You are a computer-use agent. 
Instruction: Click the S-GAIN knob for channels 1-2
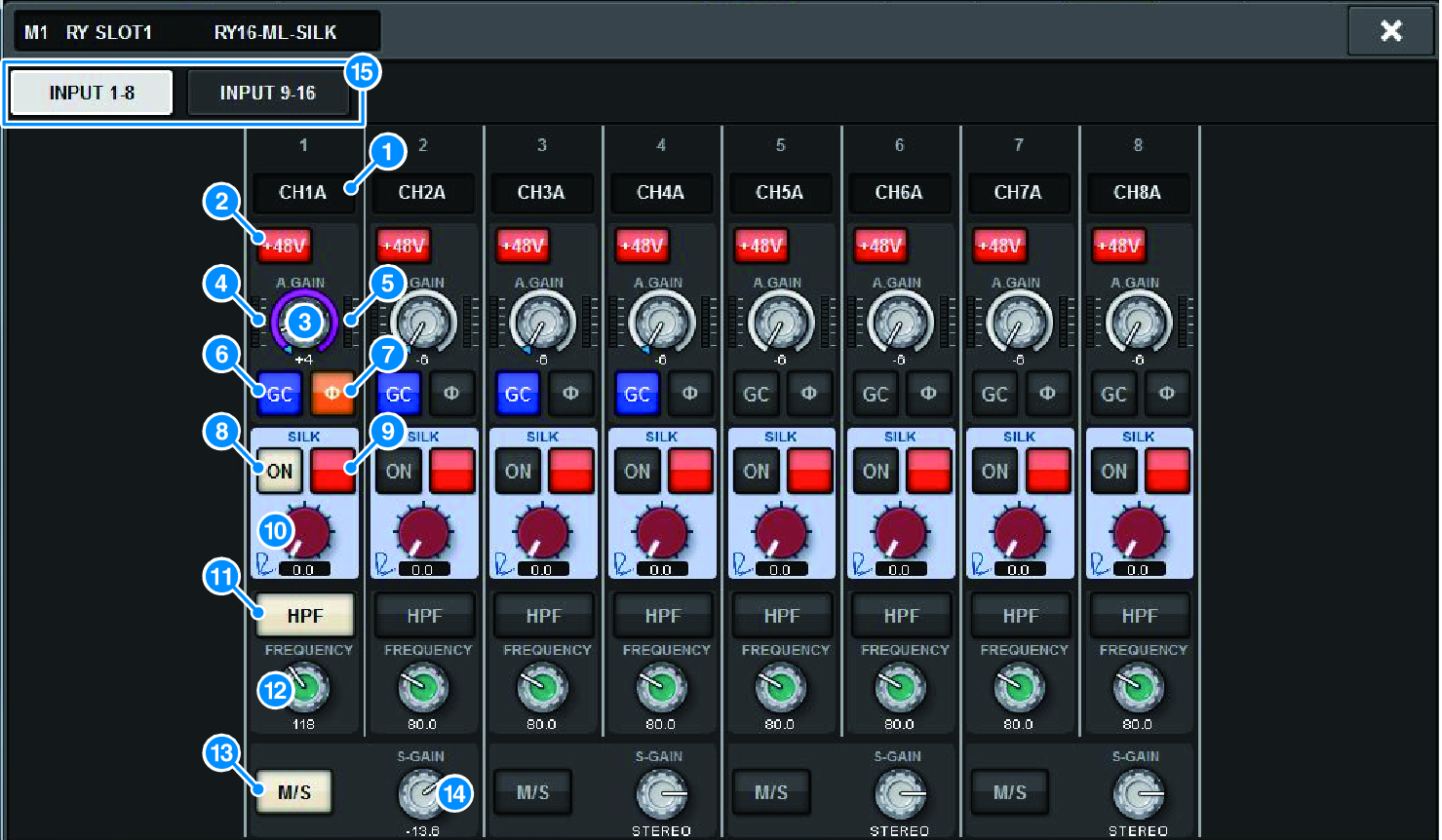pos(421,793)
